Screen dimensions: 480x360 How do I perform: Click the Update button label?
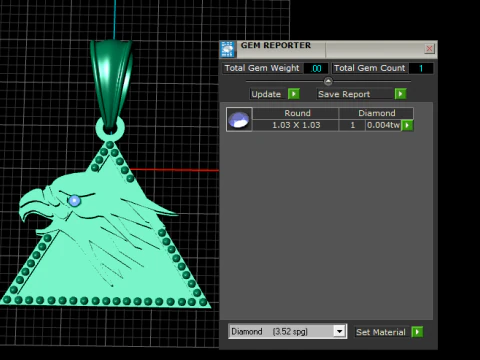click(266, 94)
